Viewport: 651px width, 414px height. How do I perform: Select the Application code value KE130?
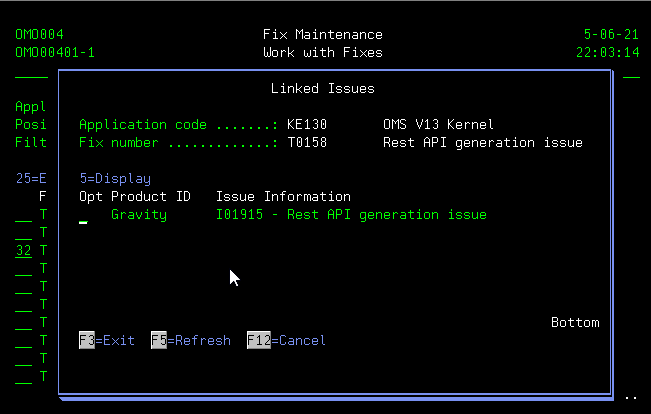tap(306, 125)
